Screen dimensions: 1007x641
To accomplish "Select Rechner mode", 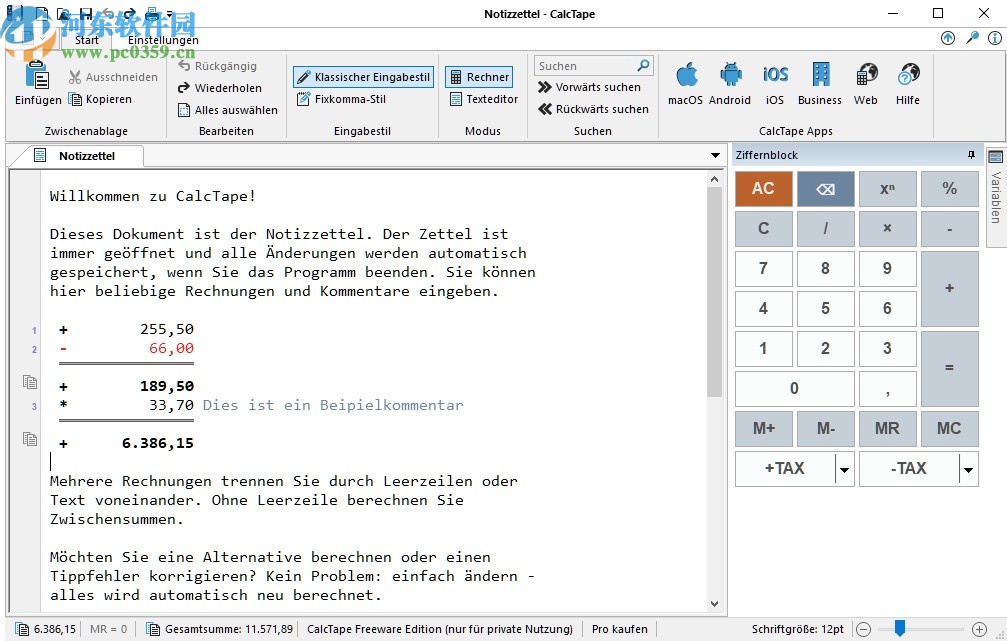I will point(479,77).
